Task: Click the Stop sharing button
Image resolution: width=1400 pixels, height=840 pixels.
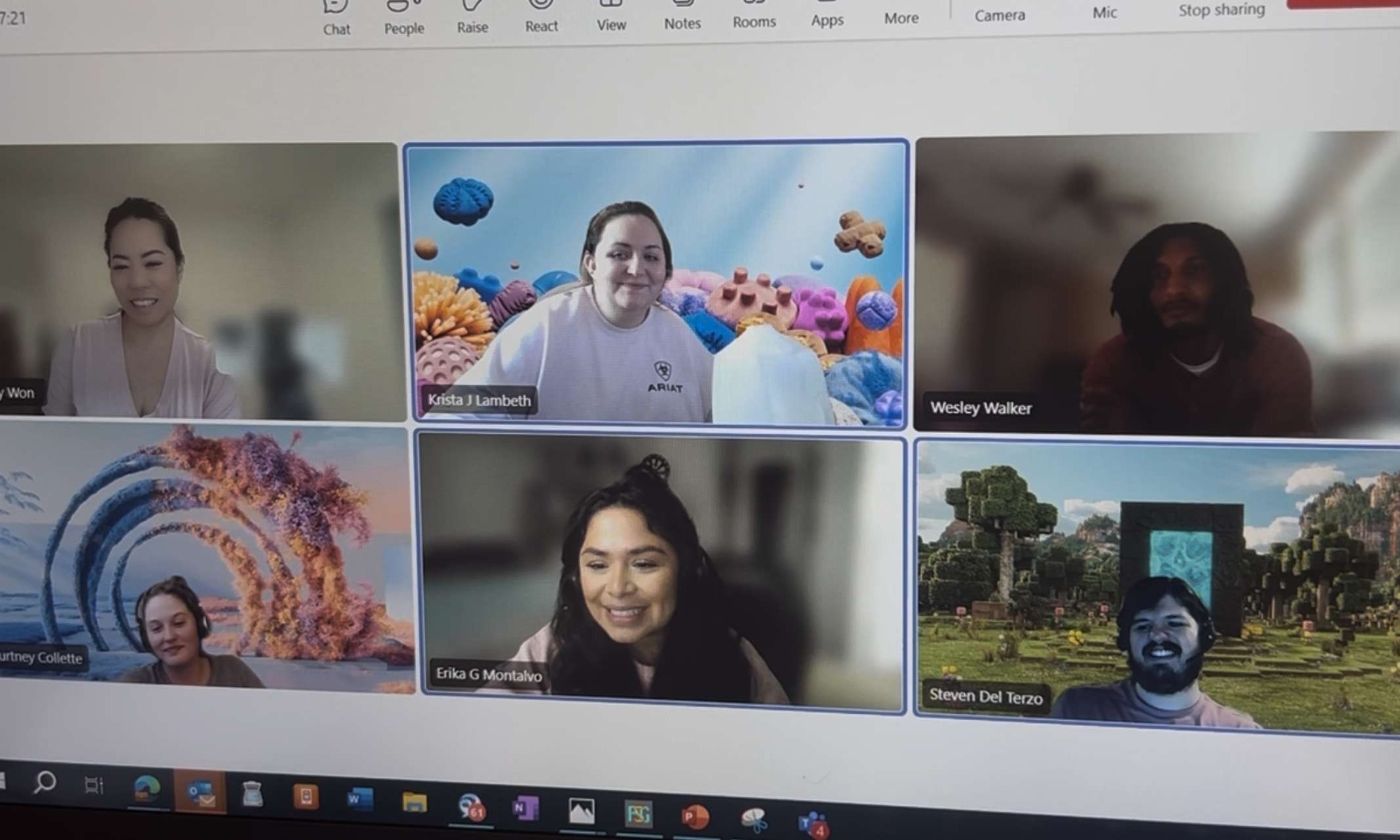Action: coord(1221,10)
